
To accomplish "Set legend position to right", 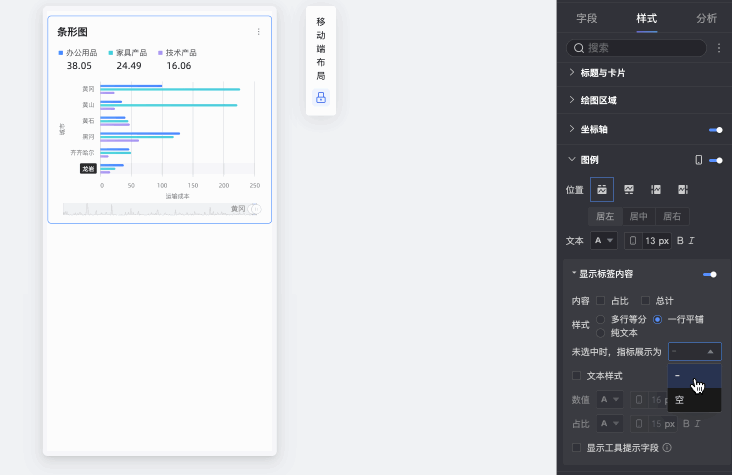I will tap(683, 190).
